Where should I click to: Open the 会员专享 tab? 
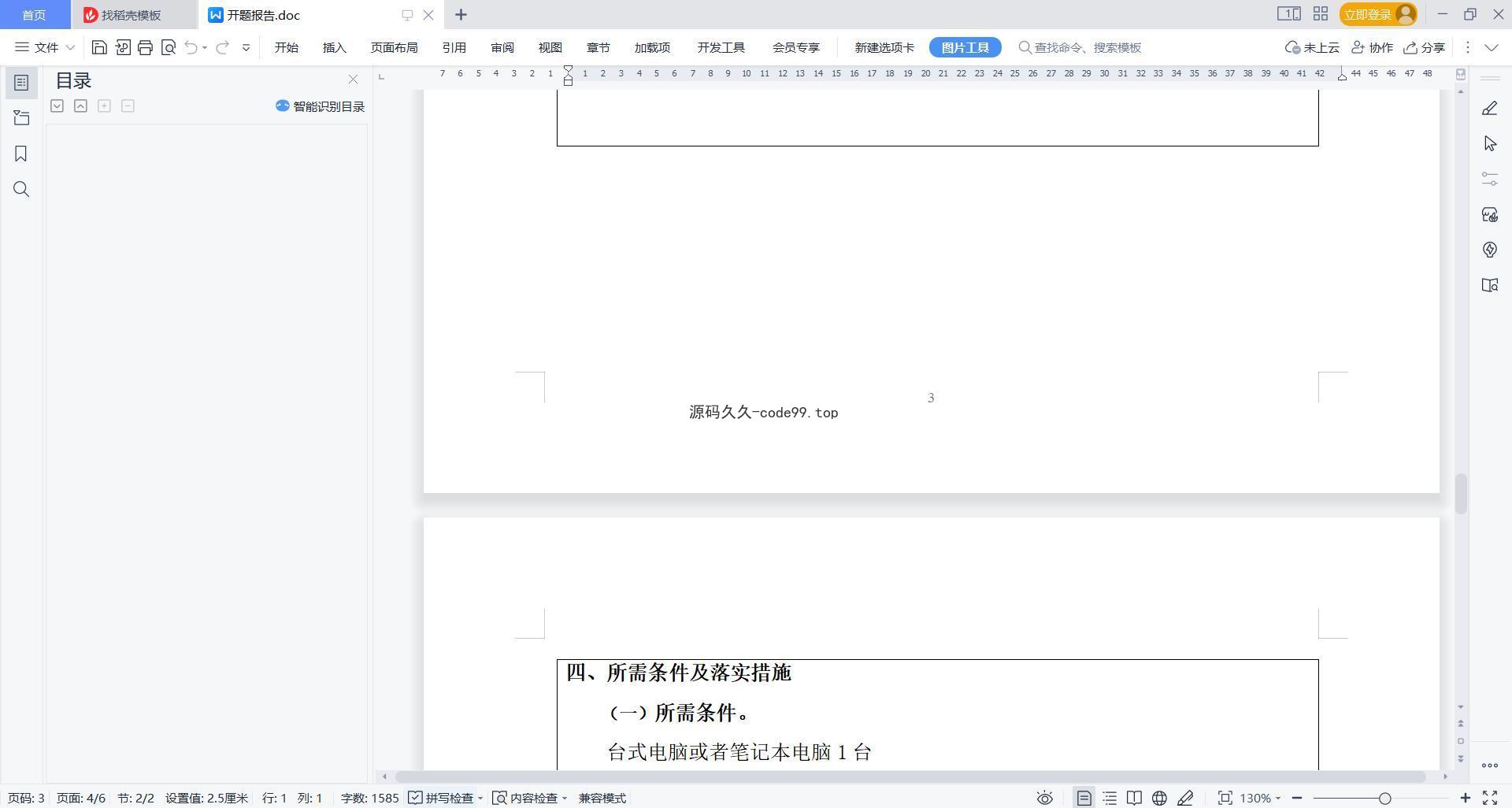point(796,47)
